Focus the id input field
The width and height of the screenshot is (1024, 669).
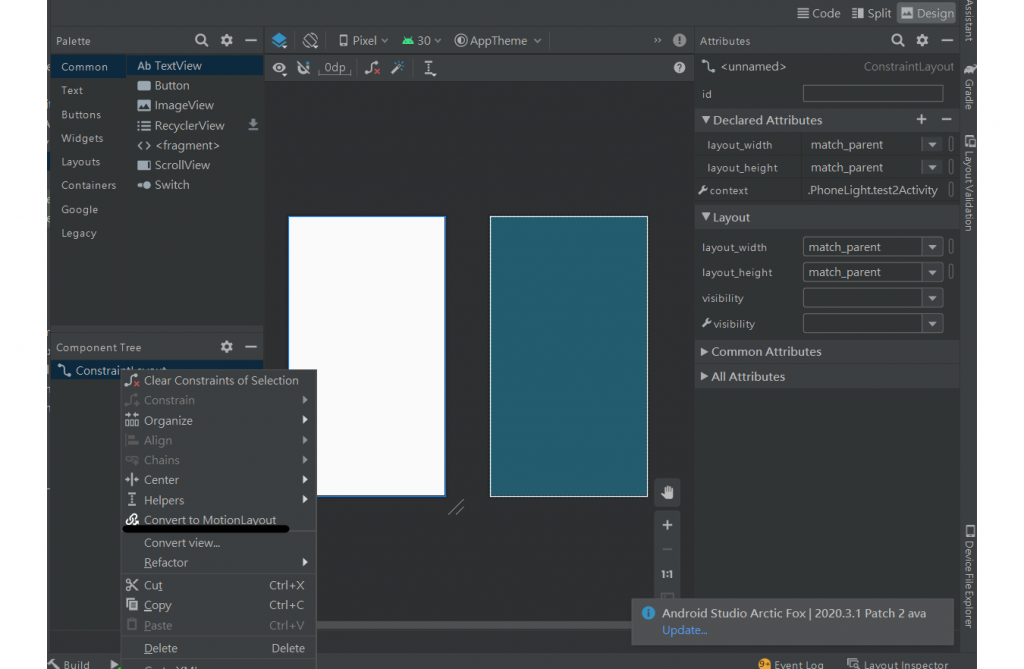point(872,93)
